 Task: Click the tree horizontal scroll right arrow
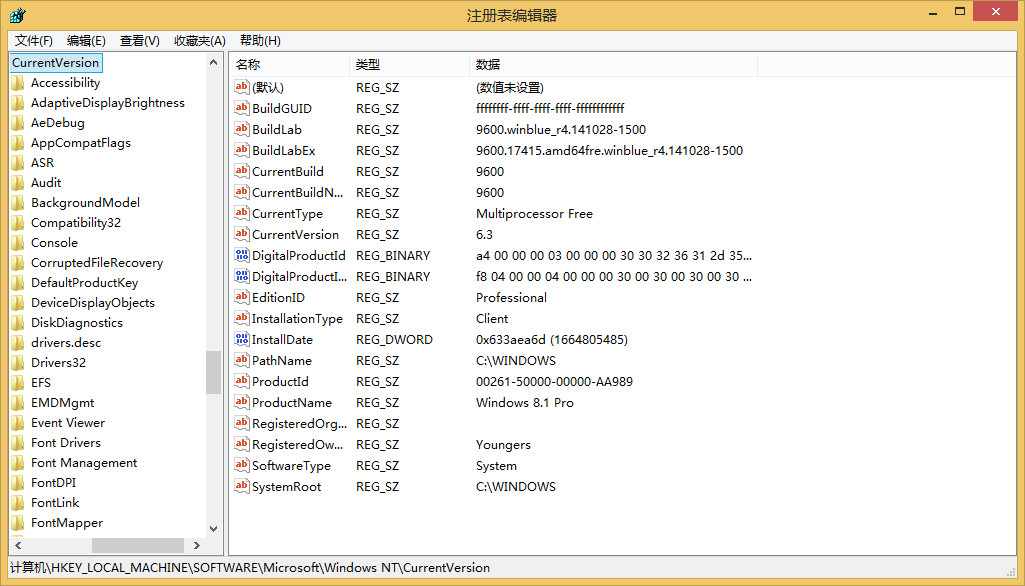click(197, 545)
